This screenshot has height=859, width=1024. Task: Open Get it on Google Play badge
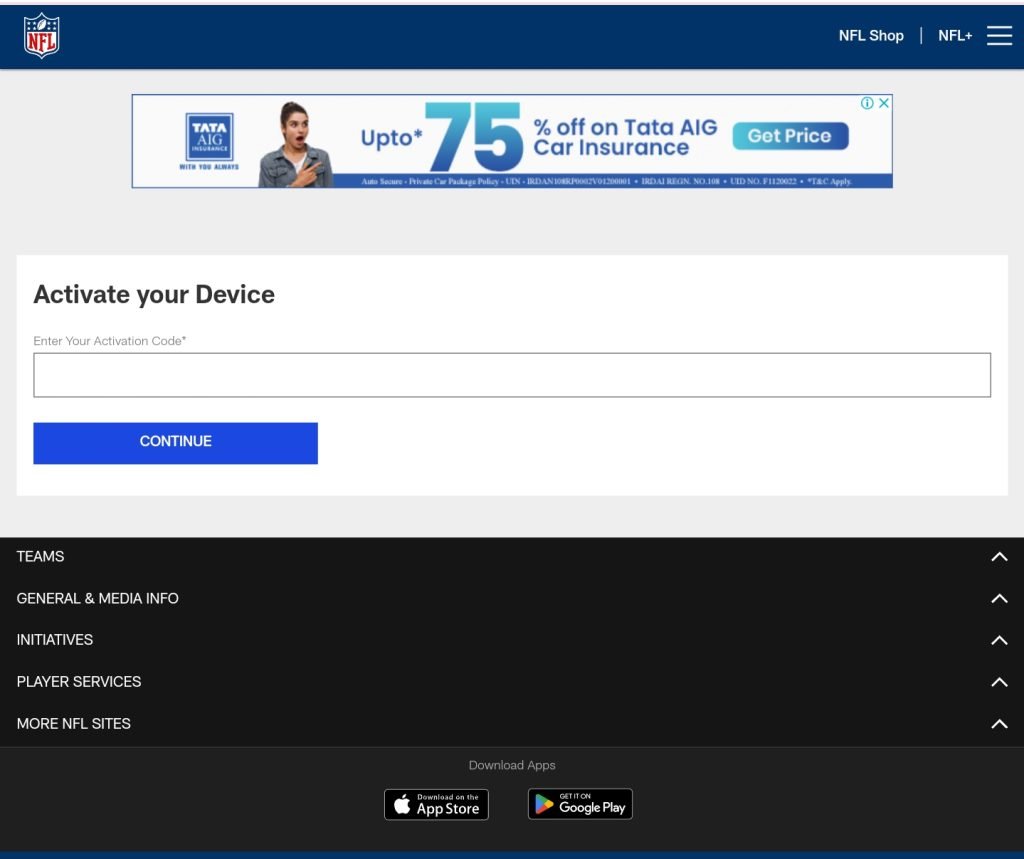point(580,804)
